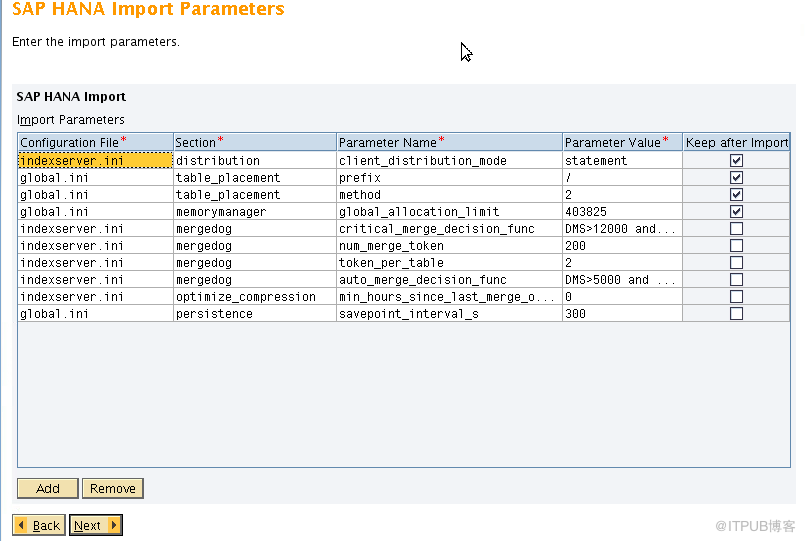Go Back to previous step
The width and height of the screenshot is (805, 541).
click(39, 525)
